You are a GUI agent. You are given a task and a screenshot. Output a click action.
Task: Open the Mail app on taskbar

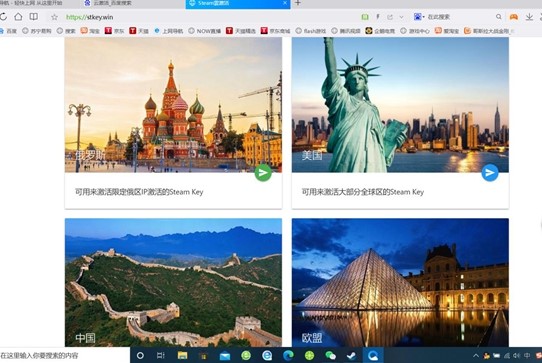(x=225, y=356)
